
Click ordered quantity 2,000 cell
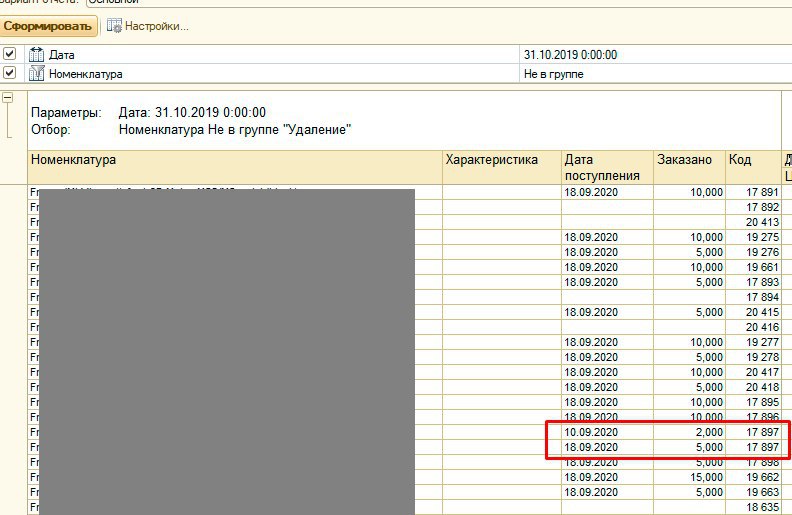click(x=689, y=432)
